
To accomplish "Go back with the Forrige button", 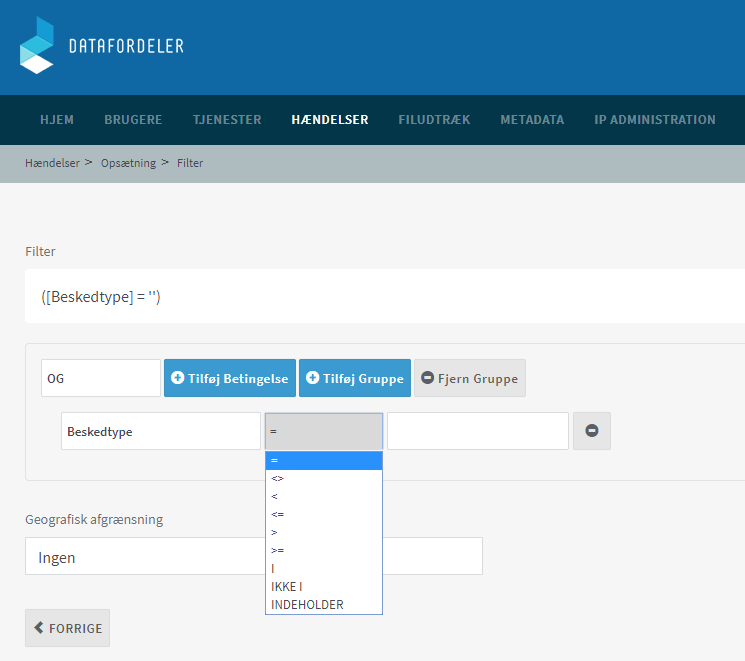I will pyautogui.click(x=67, y=628).
